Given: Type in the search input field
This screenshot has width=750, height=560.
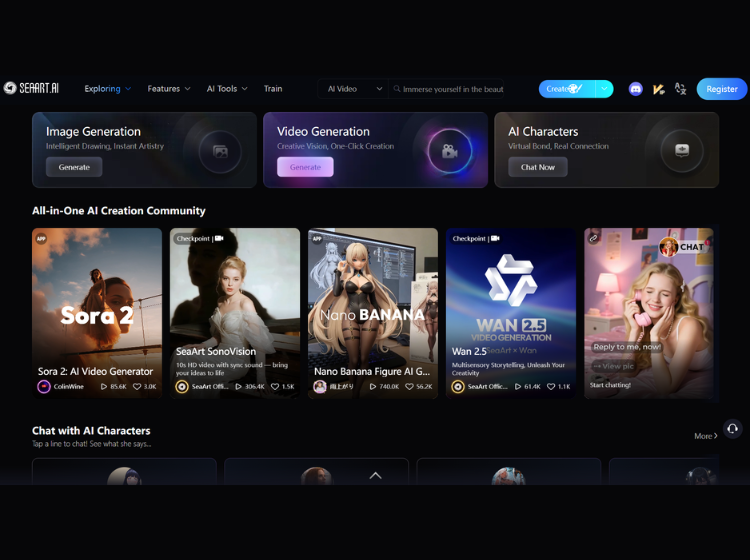Looking at the screenshot, I should [455, 89].
